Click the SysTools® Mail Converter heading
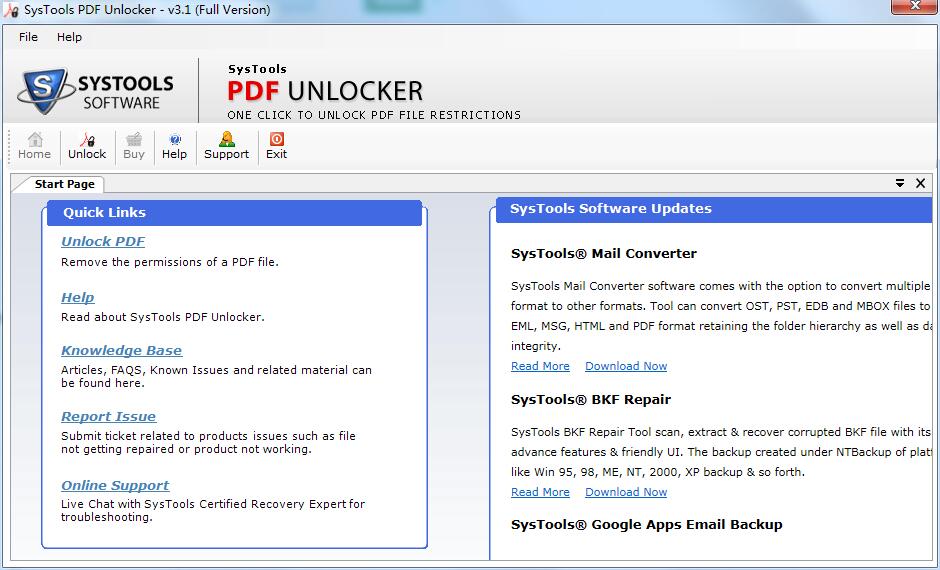This screenshot has width=940, height=570. (x=604, y=254)
